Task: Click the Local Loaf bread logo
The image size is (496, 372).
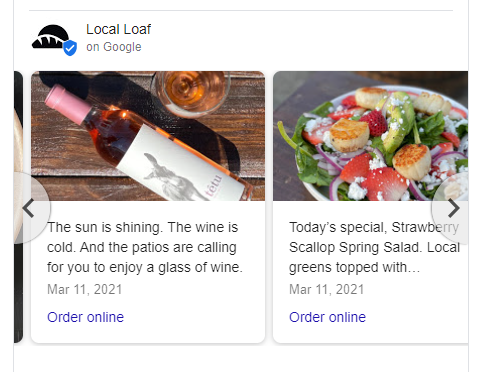Action: pos(51,37)
